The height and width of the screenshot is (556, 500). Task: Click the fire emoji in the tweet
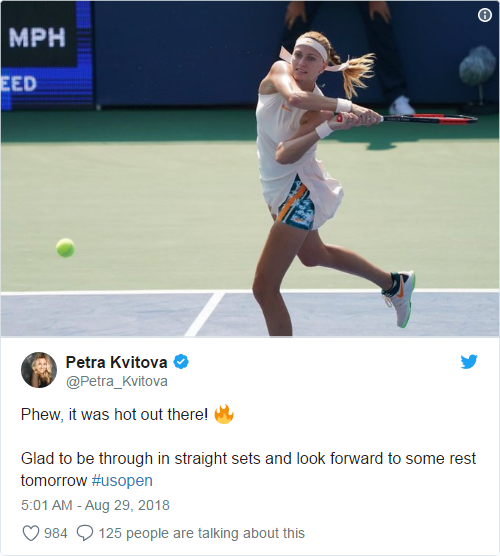(x=224, y=414)
